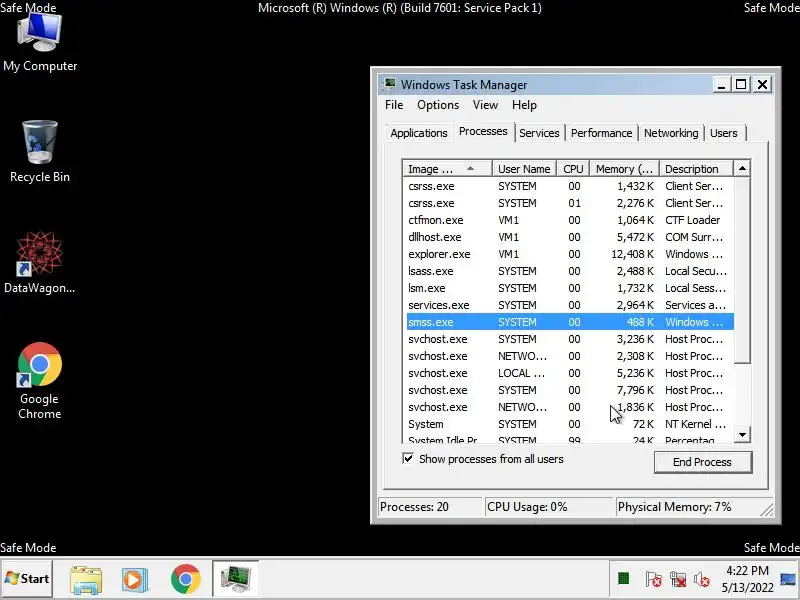This screenshot has height=600, width=800.
Task: Switch to the Performance tab
Action: tap(602, 133)
